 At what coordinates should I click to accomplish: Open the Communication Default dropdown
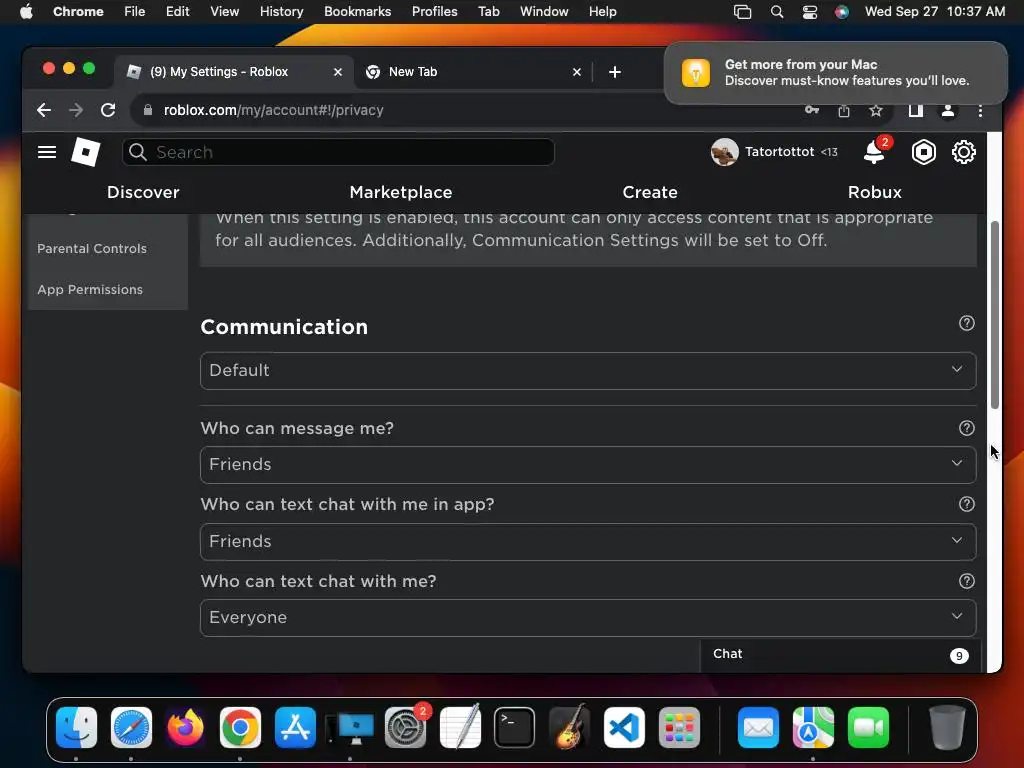pyautogui.click(x=588, y=371)
